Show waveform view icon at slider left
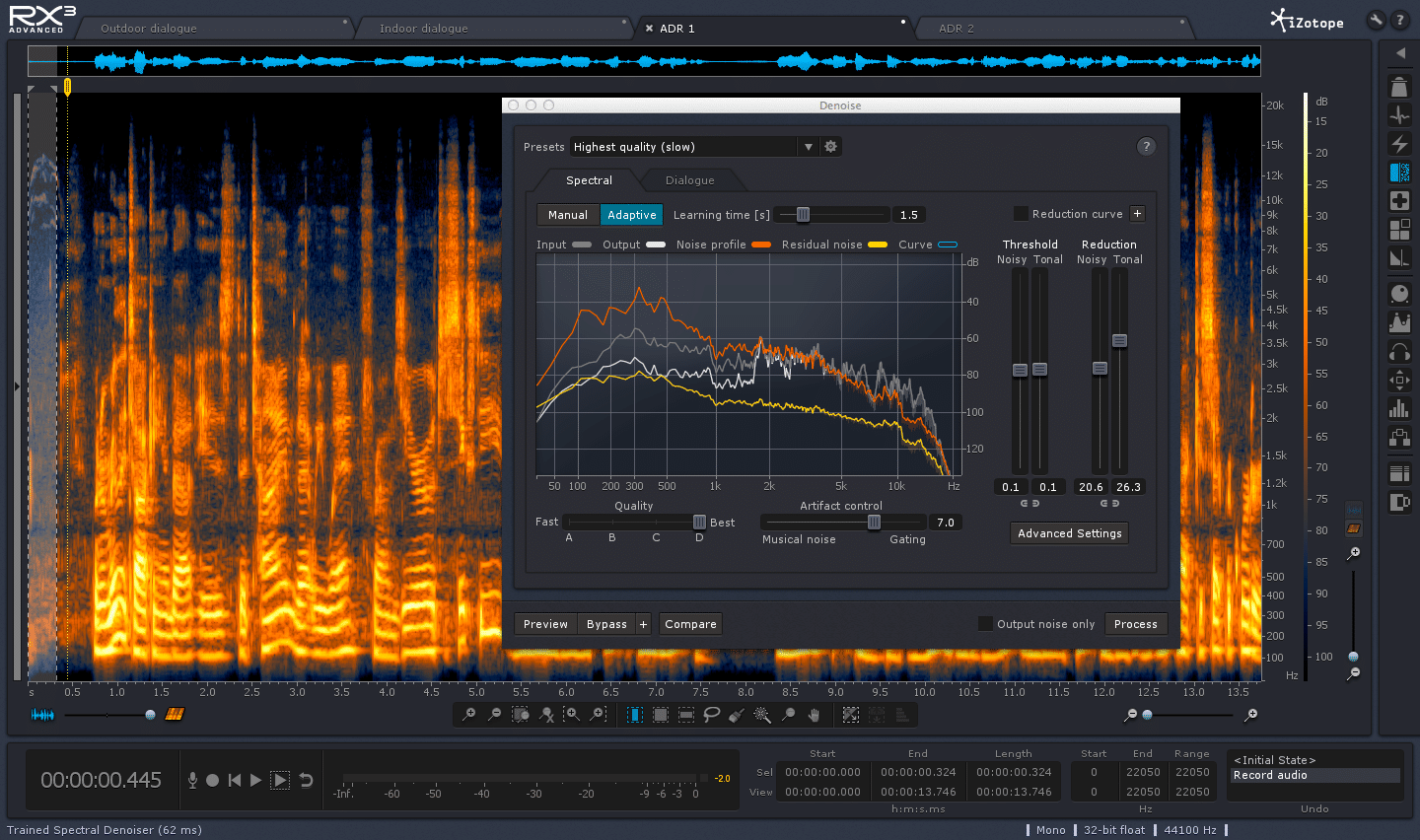1420x840 pixels. coord(42,715)
